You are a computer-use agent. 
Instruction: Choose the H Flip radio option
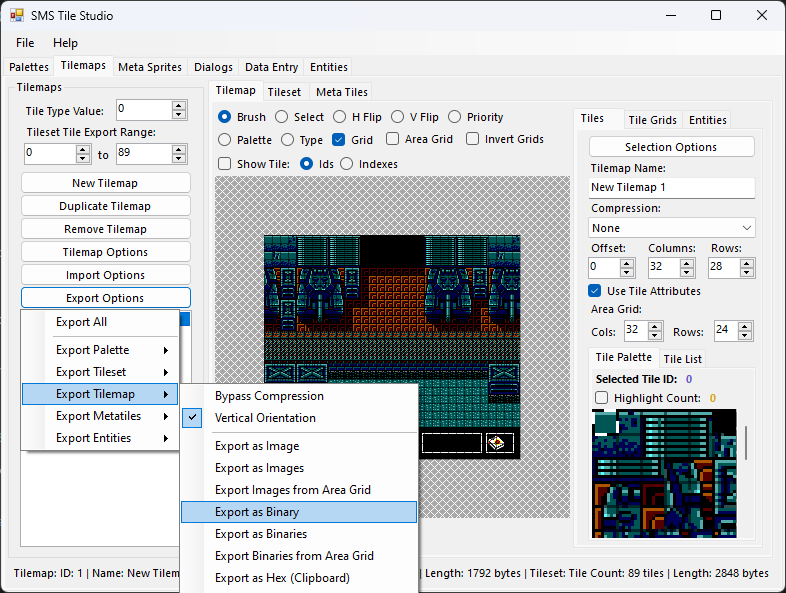coord(339,117)
